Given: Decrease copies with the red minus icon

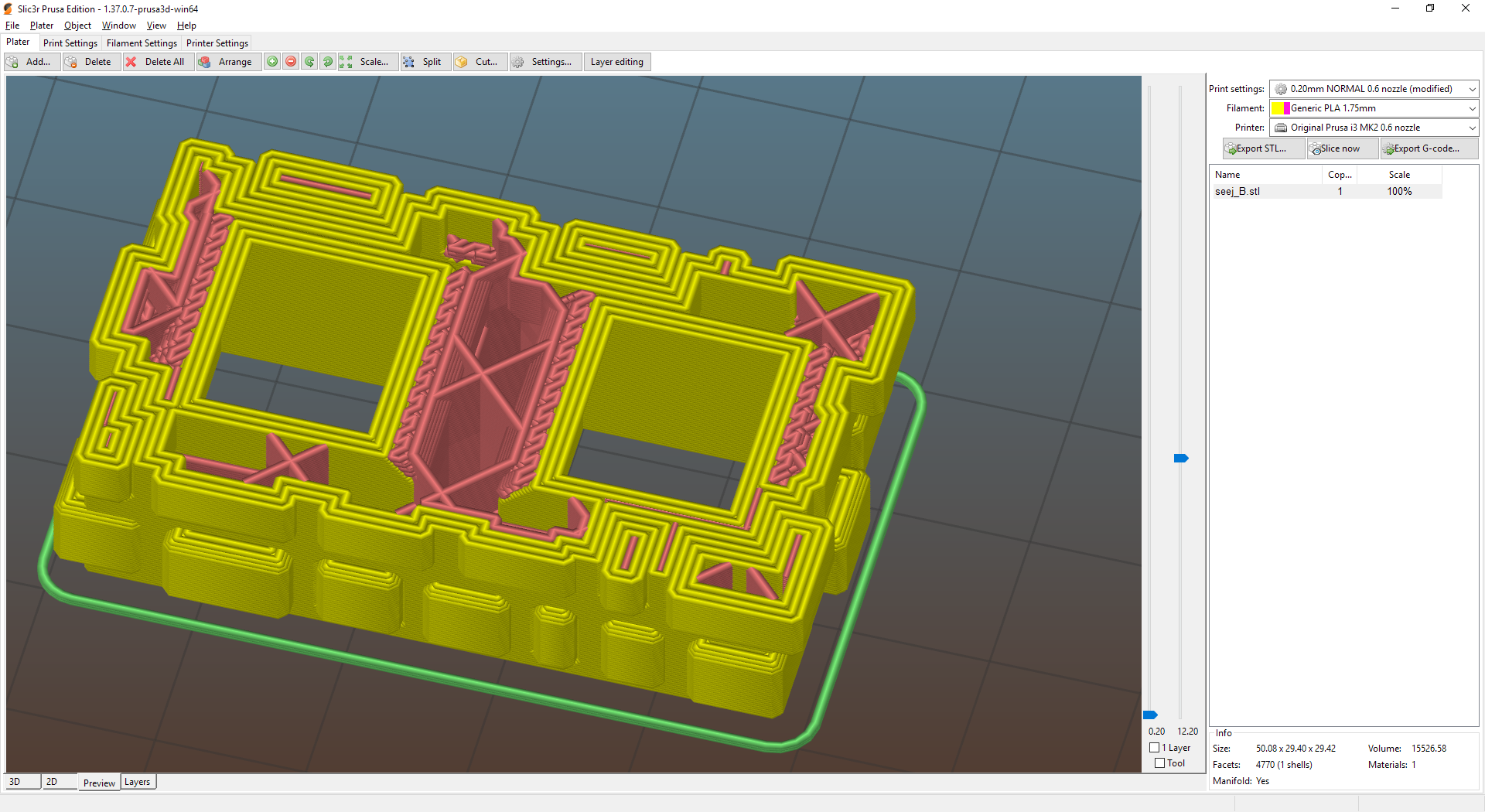Looking at the screenshot, I should [291, 62].
